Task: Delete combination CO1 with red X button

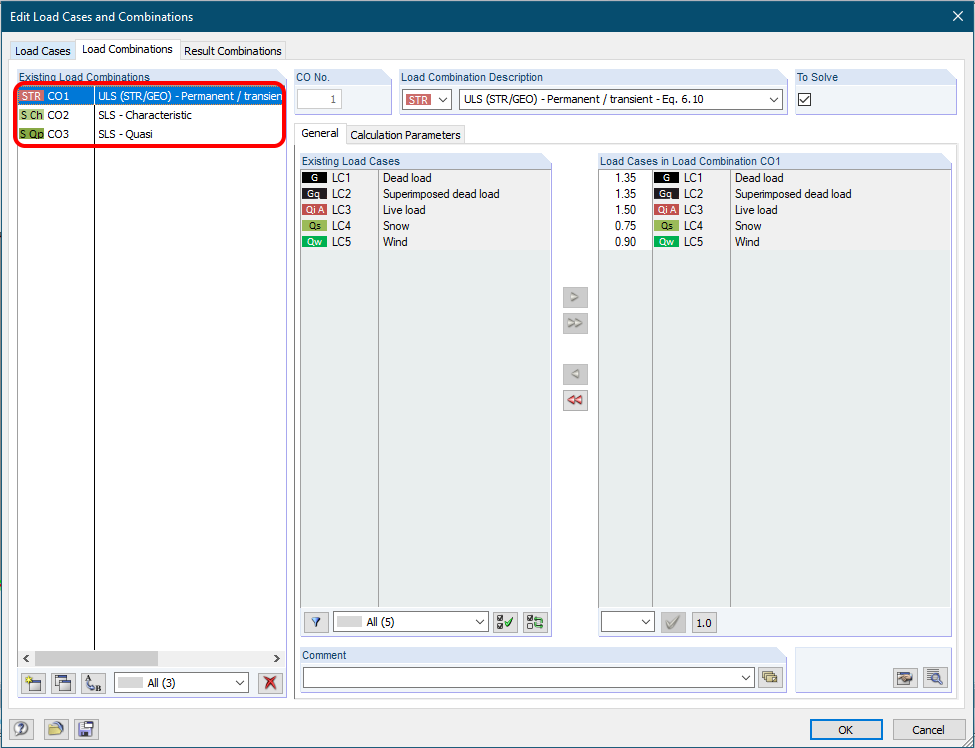Action: pos(270,683)
